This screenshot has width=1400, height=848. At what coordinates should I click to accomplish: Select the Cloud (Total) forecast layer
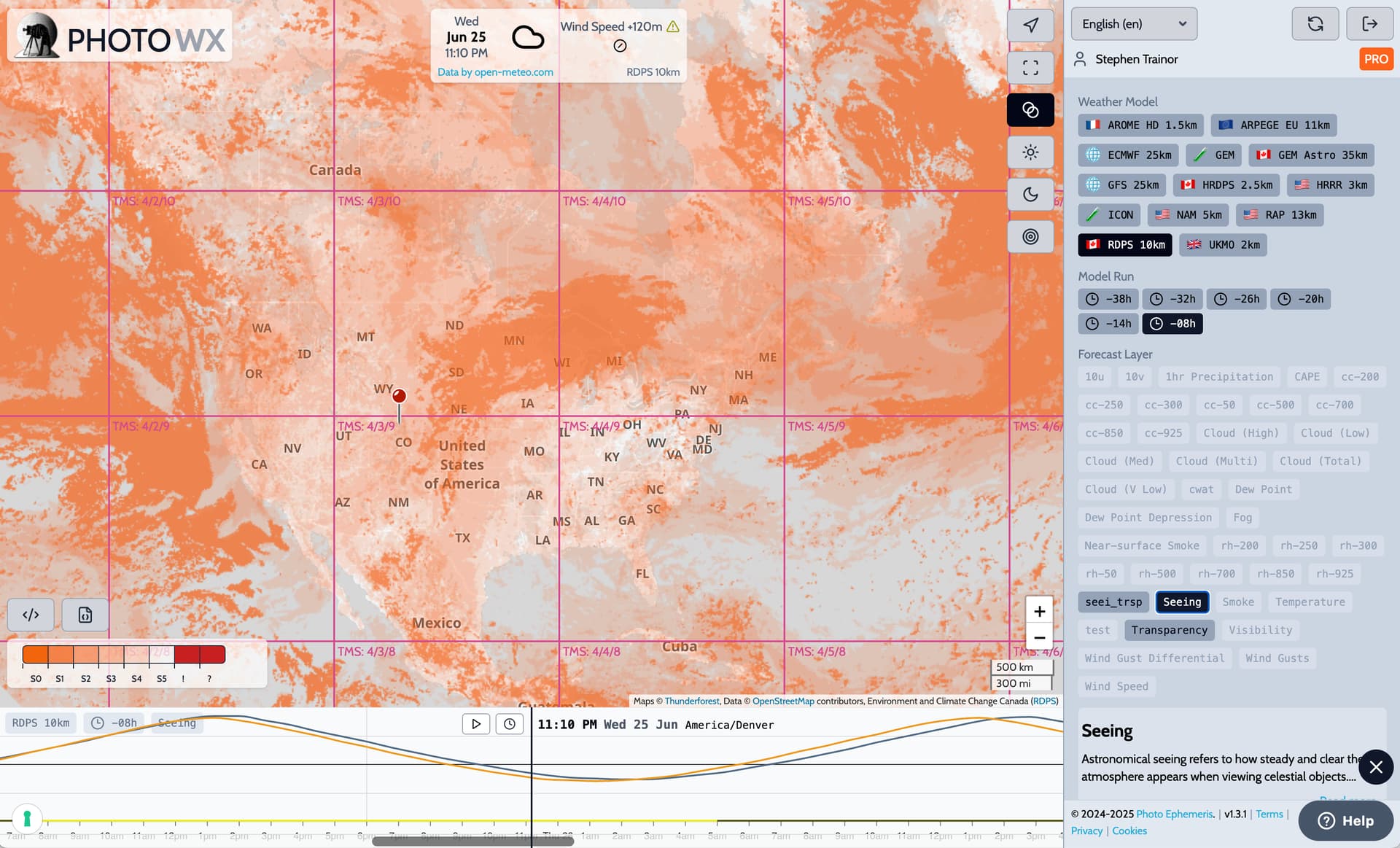pos(1321,462)
